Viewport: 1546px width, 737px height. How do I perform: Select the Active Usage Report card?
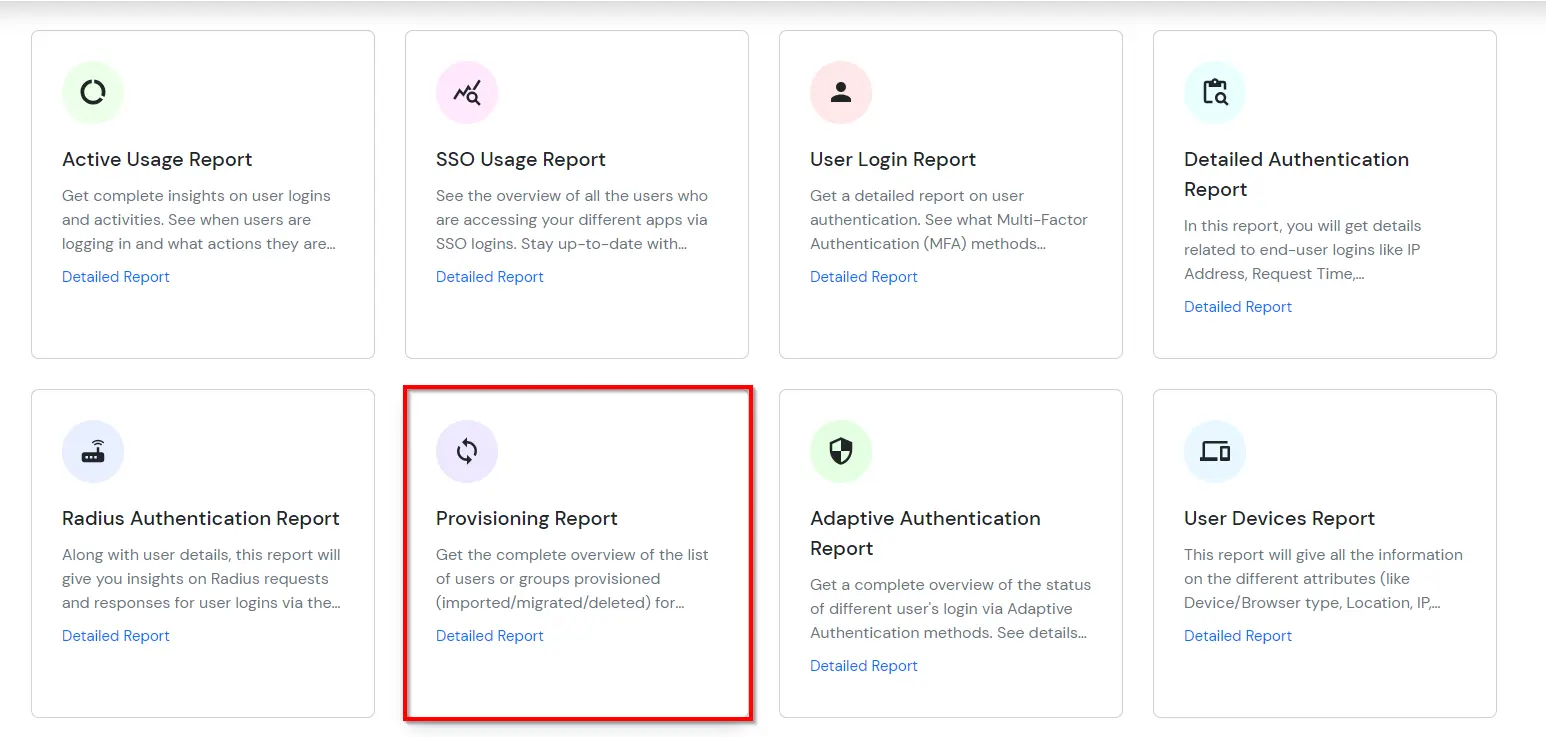pos(202,193)
